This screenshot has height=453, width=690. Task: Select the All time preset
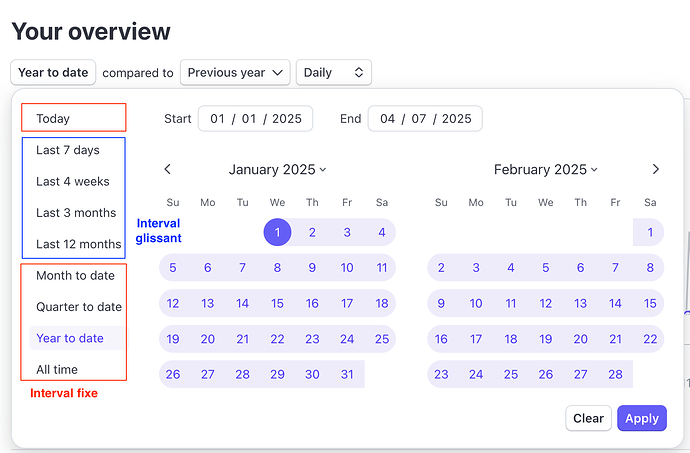pyautogui.click(x=56, y=370)
